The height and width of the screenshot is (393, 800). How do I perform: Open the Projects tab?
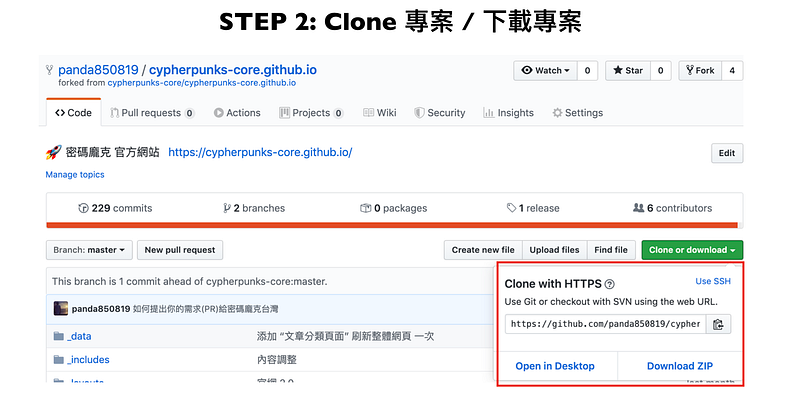tap(311, 113)
